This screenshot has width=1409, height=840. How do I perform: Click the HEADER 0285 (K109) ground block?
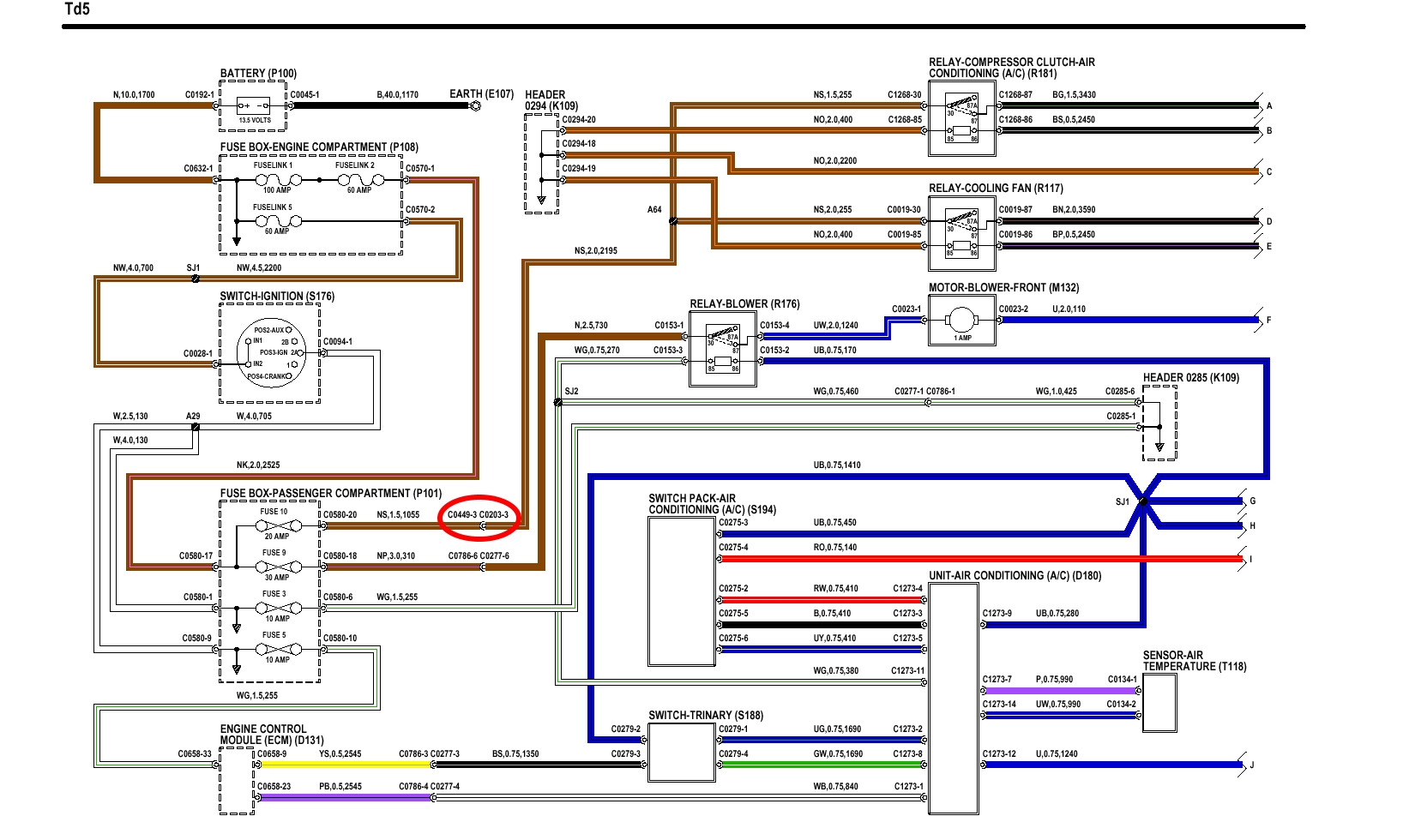point(1159,423)
